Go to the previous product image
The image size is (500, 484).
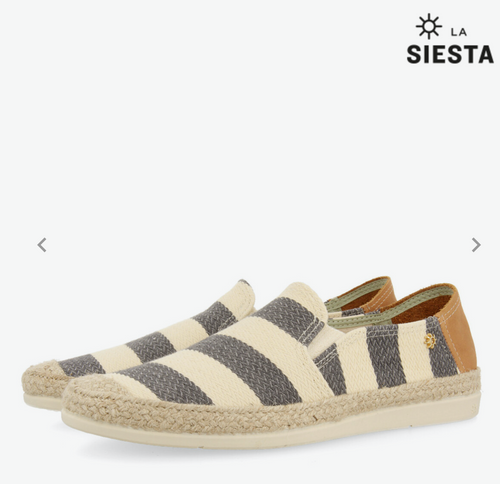click(x=42, y=245)
